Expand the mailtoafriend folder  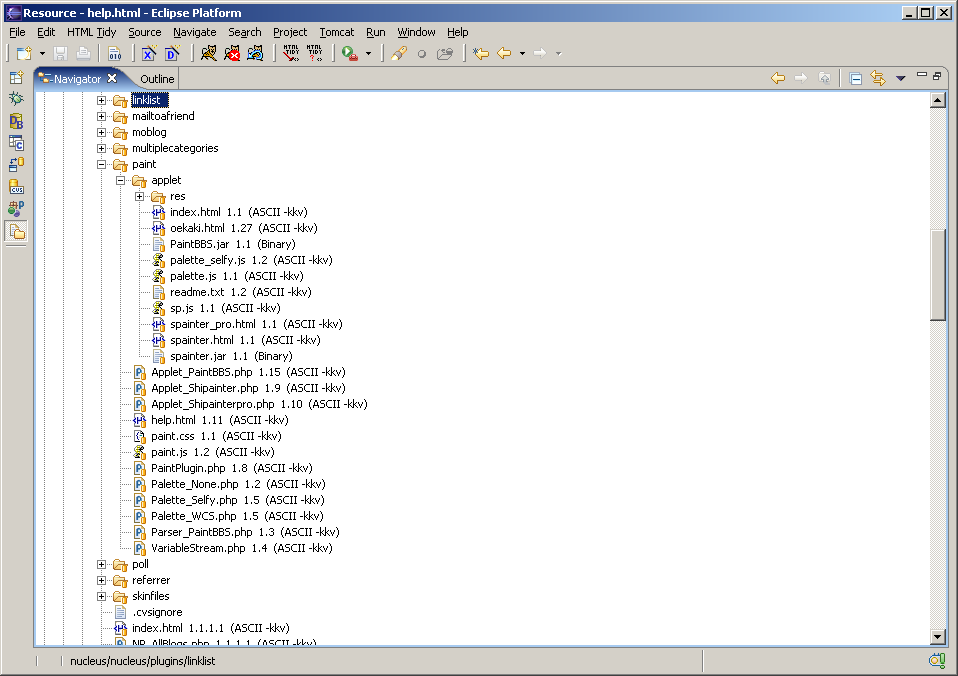coord(101,116)
